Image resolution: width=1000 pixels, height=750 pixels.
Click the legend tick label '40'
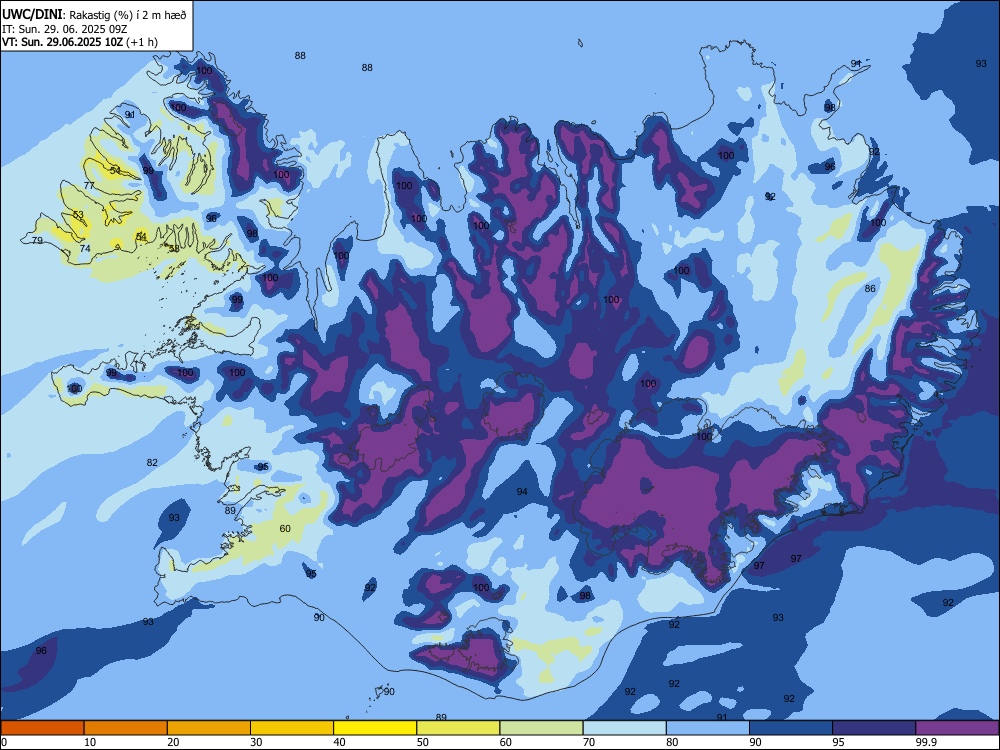340,742
